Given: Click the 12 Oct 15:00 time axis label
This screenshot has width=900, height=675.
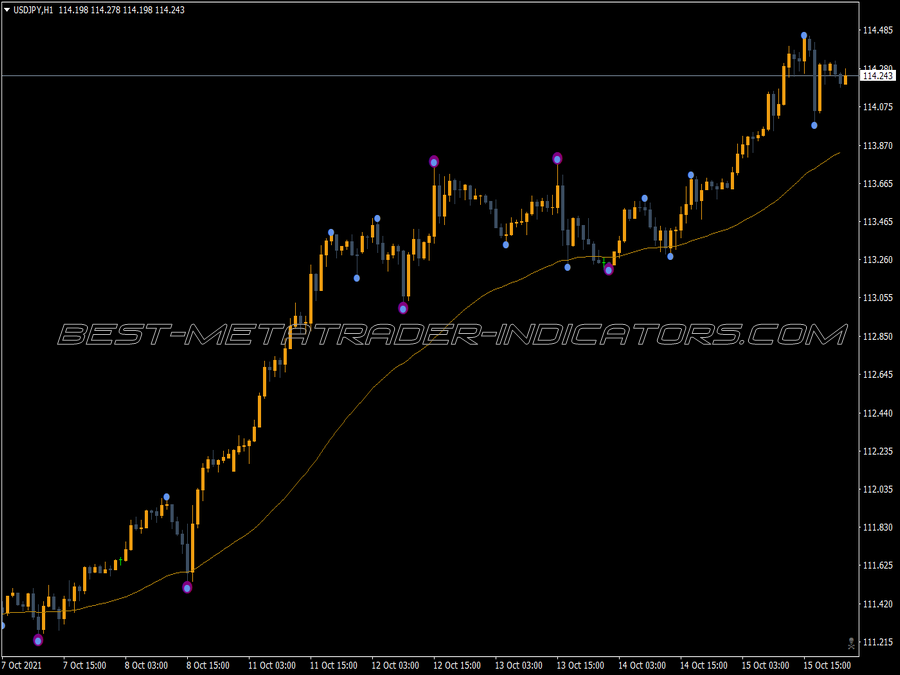Looking at the screenshot, I should point(457,666).
